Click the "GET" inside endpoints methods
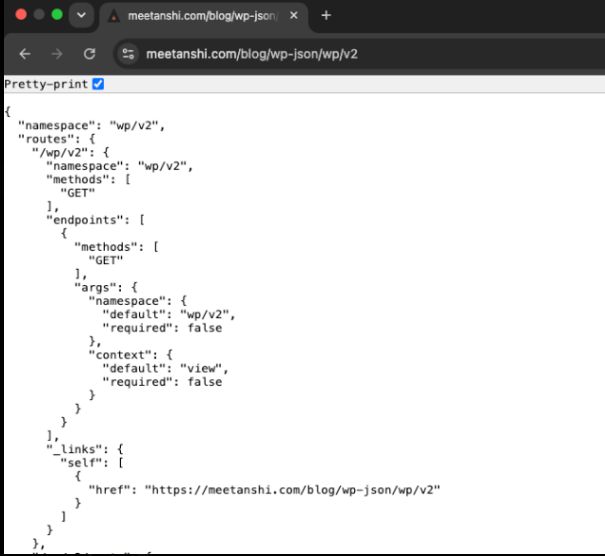This screenshot has width=605, height=556. 106,260
